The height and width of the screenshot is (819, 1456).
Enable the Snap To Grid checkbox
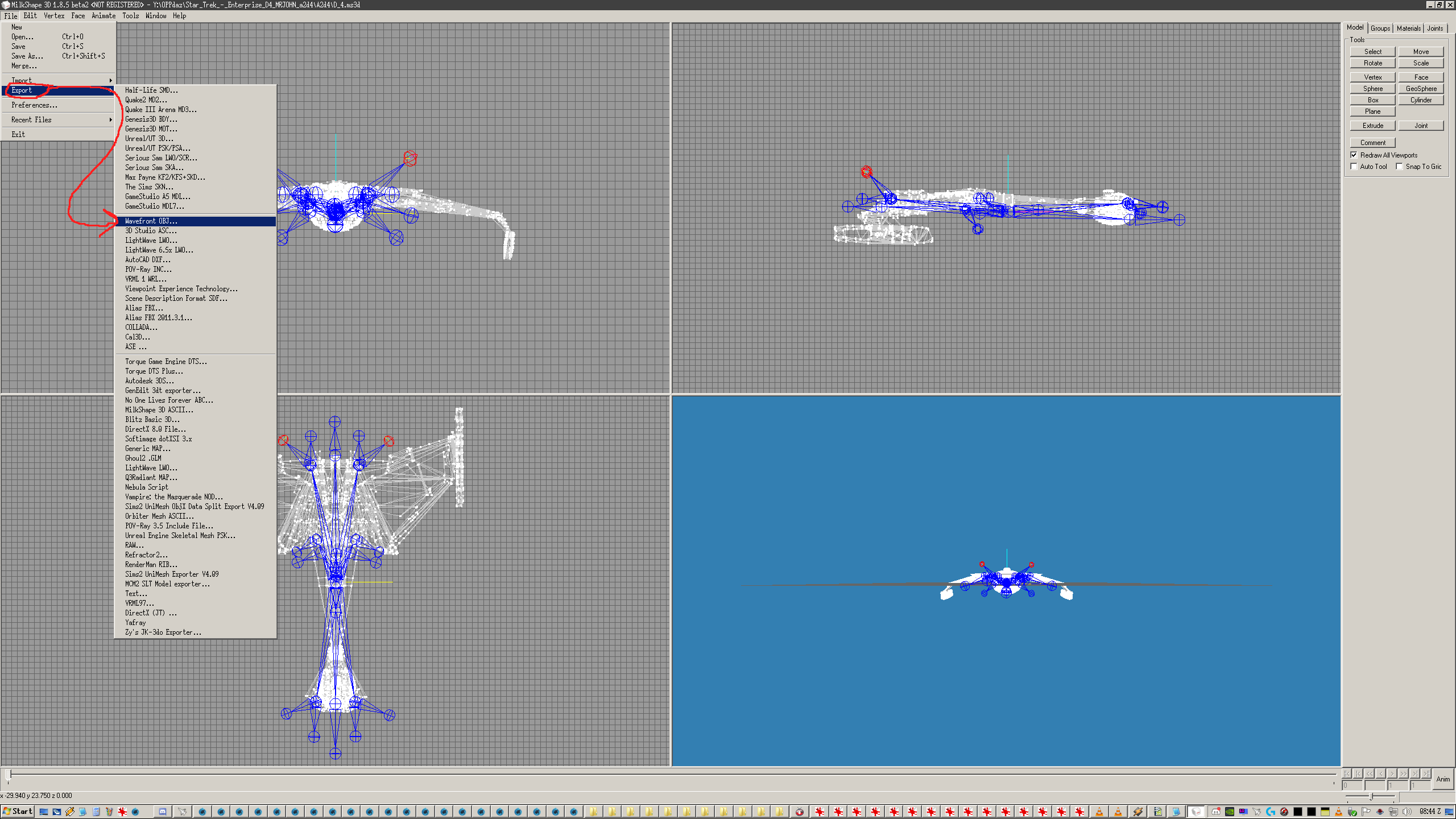1399,167
